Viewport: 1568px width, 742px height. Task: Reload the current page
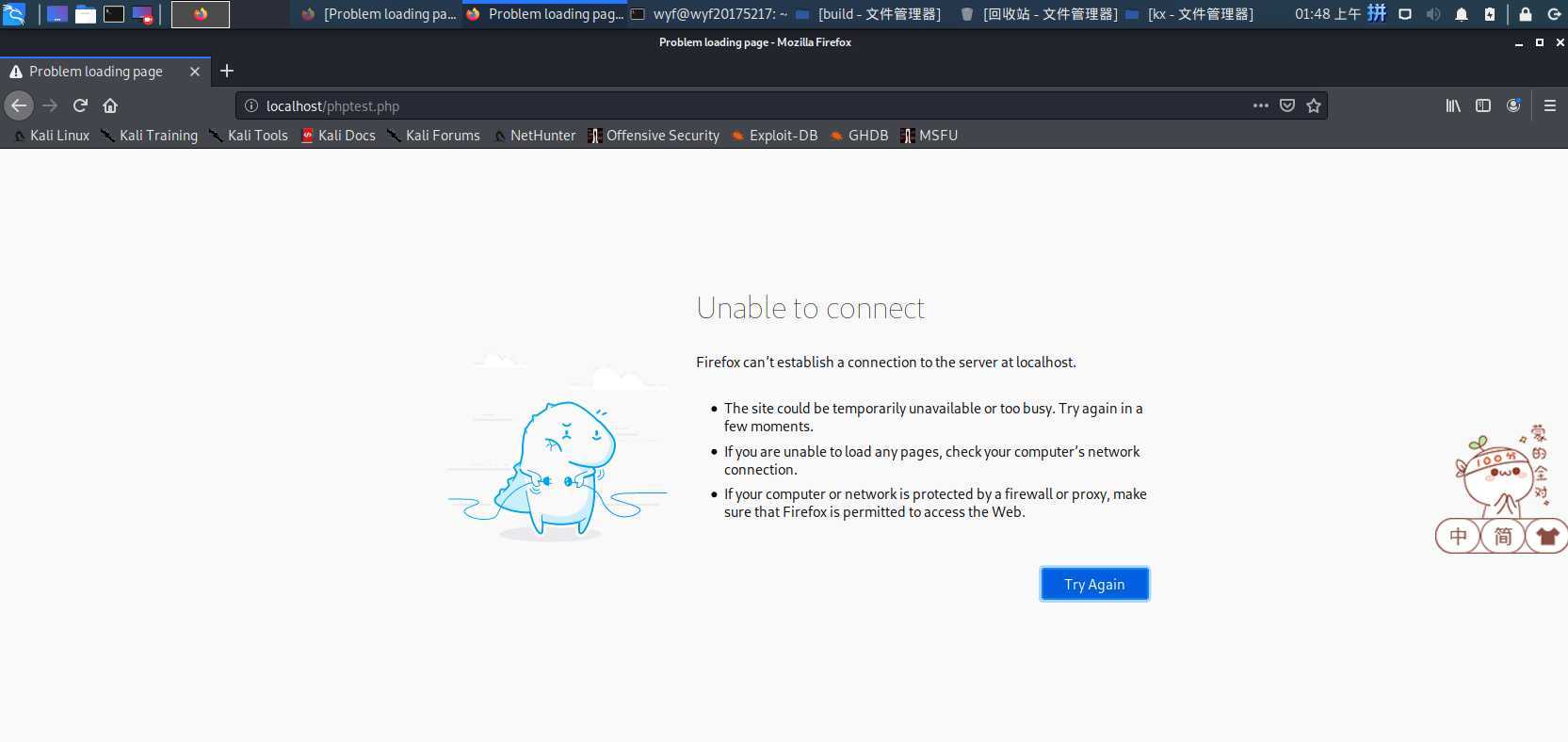80,105
